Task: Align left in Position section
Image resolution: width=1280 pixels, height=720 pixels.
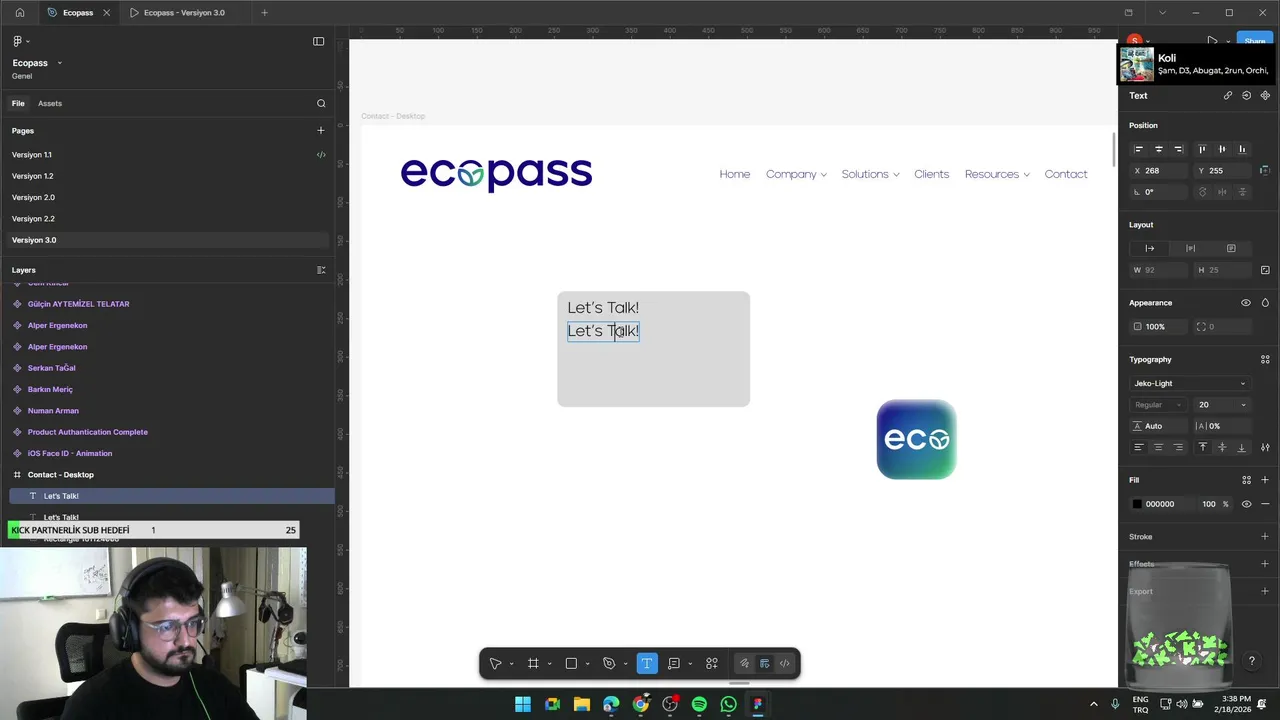Action: (1138, 149)
